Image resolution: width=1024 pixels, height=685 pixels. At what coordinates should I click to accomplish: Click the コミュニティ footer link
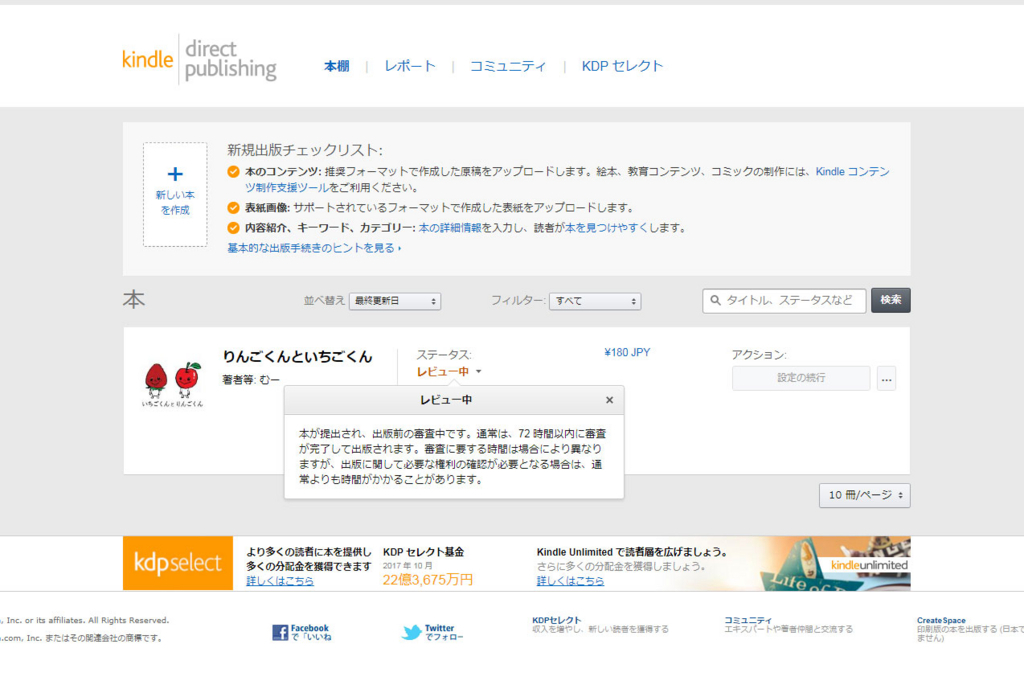click(x=748, y=620)
